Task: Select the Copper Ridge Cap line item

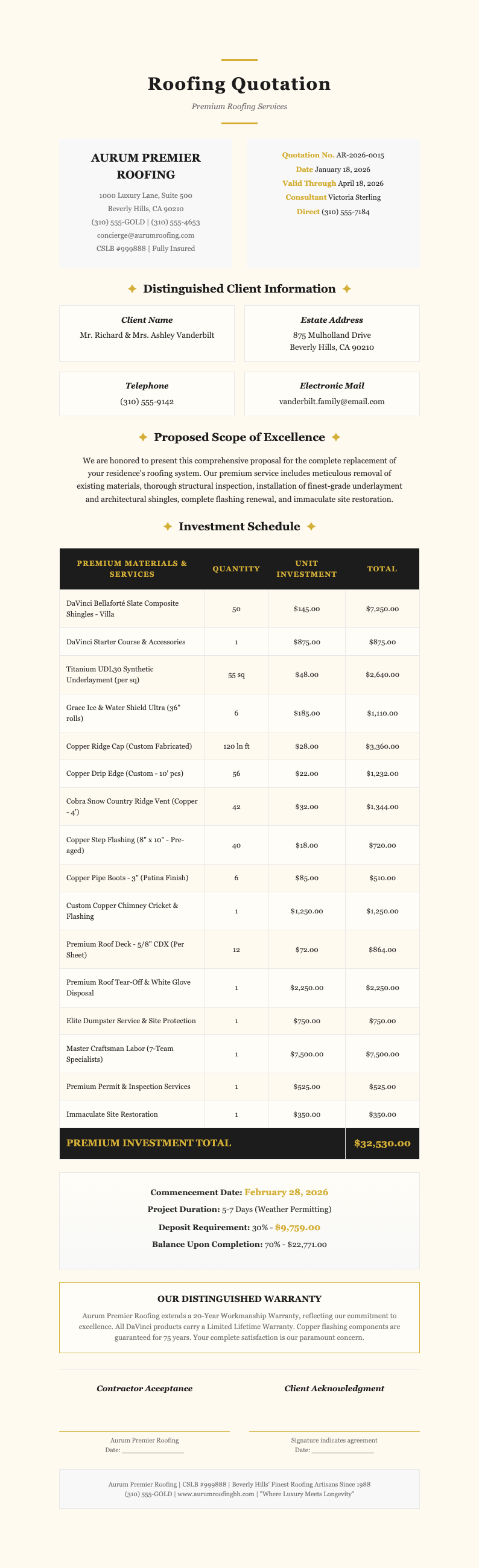Action: tap(129, 746)
